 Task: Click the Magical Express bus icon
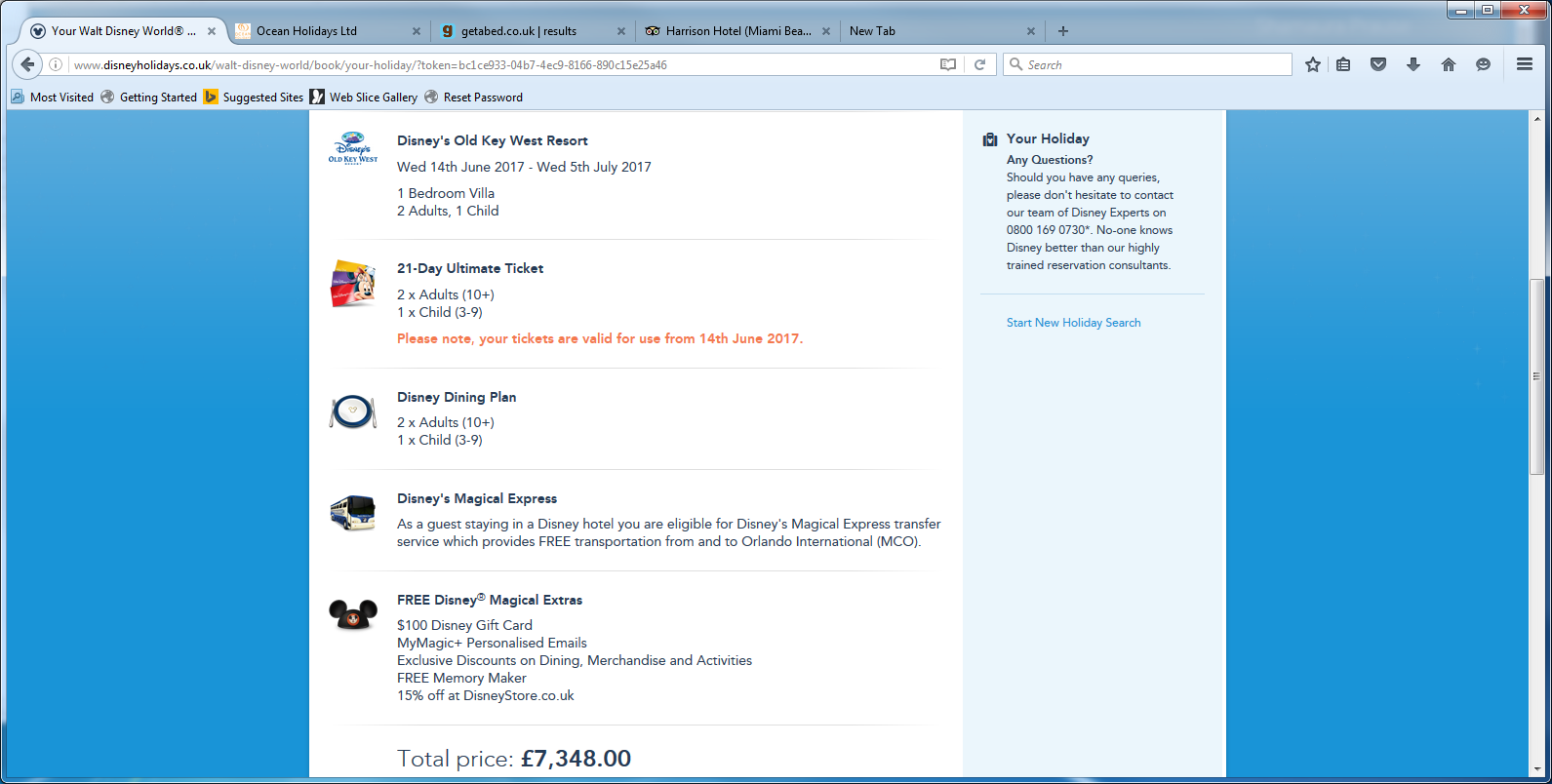[x=353, y=513]
